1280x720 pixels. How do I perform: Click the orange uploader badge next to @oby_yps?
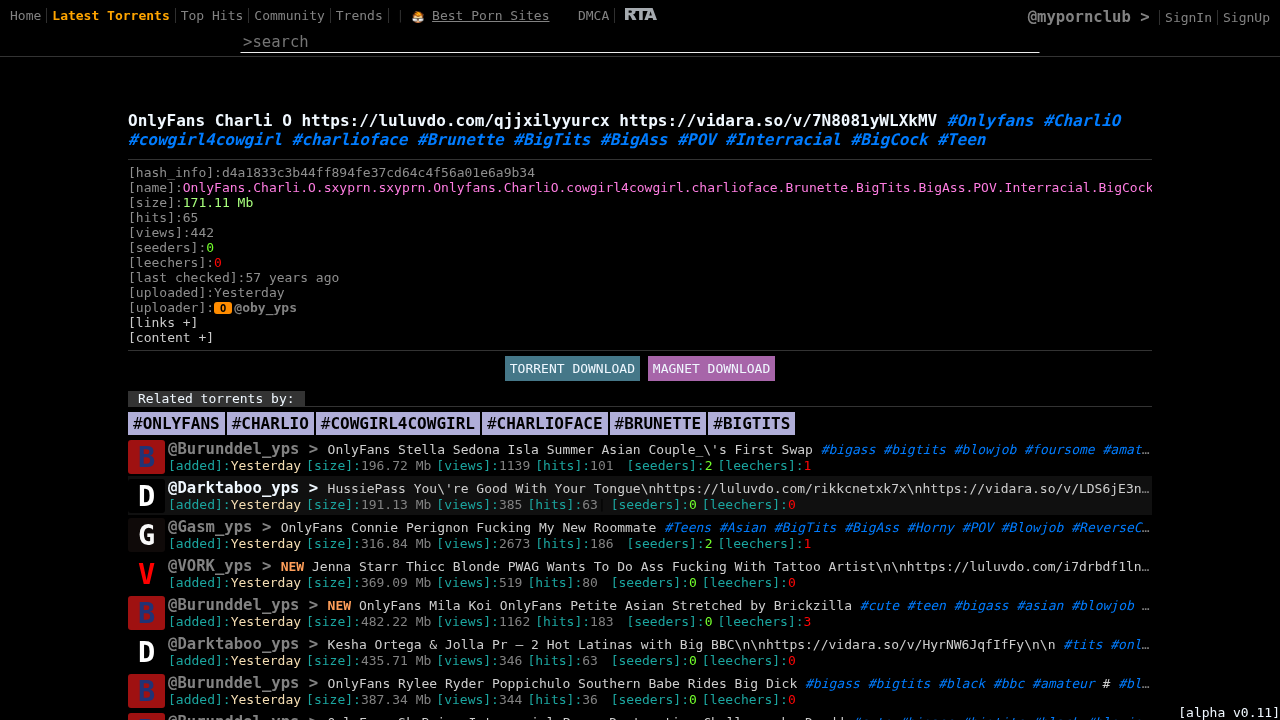pyautogui.click(x=223, y=308)
